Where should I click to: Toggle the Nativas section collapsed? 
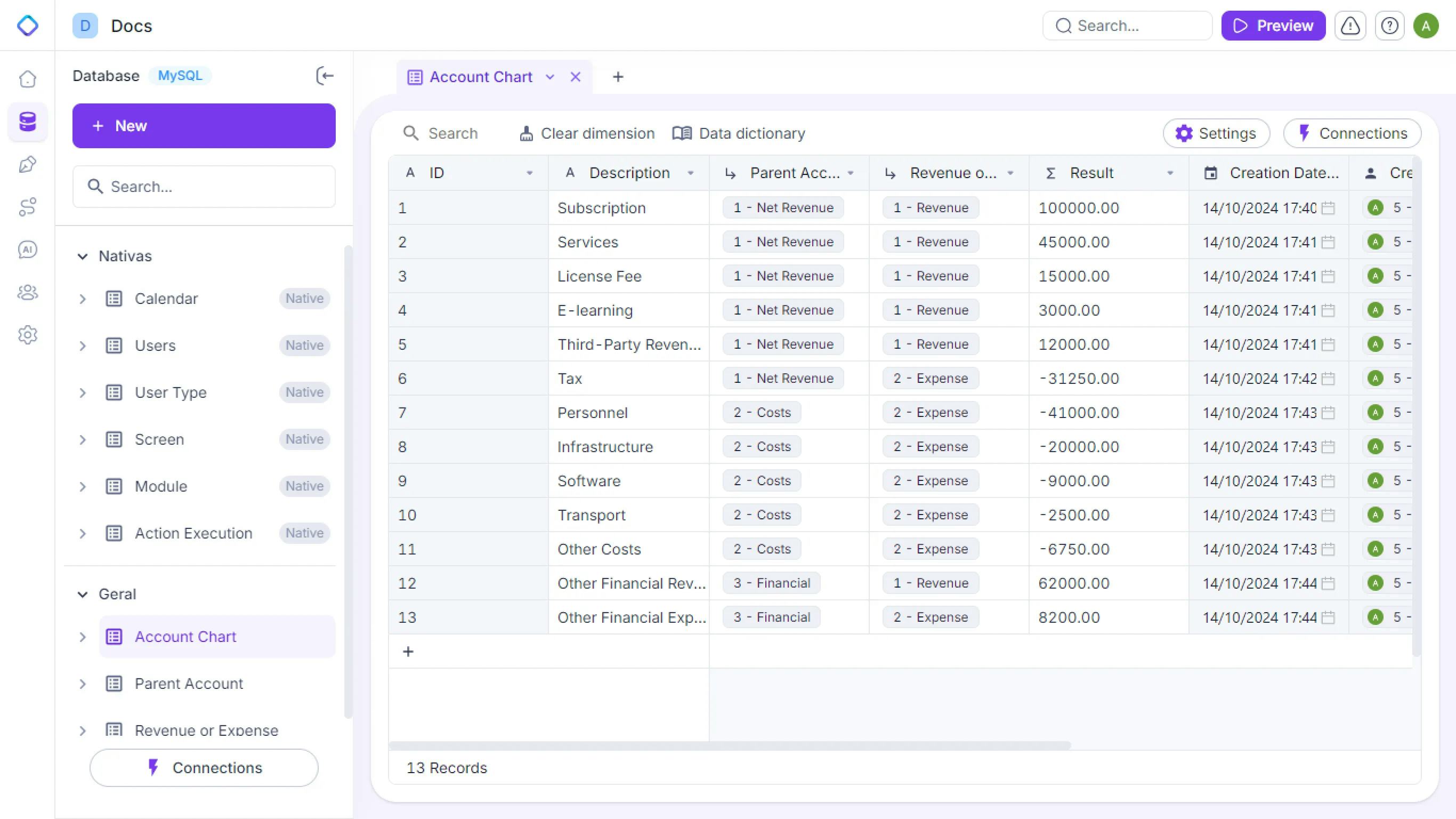83,255
